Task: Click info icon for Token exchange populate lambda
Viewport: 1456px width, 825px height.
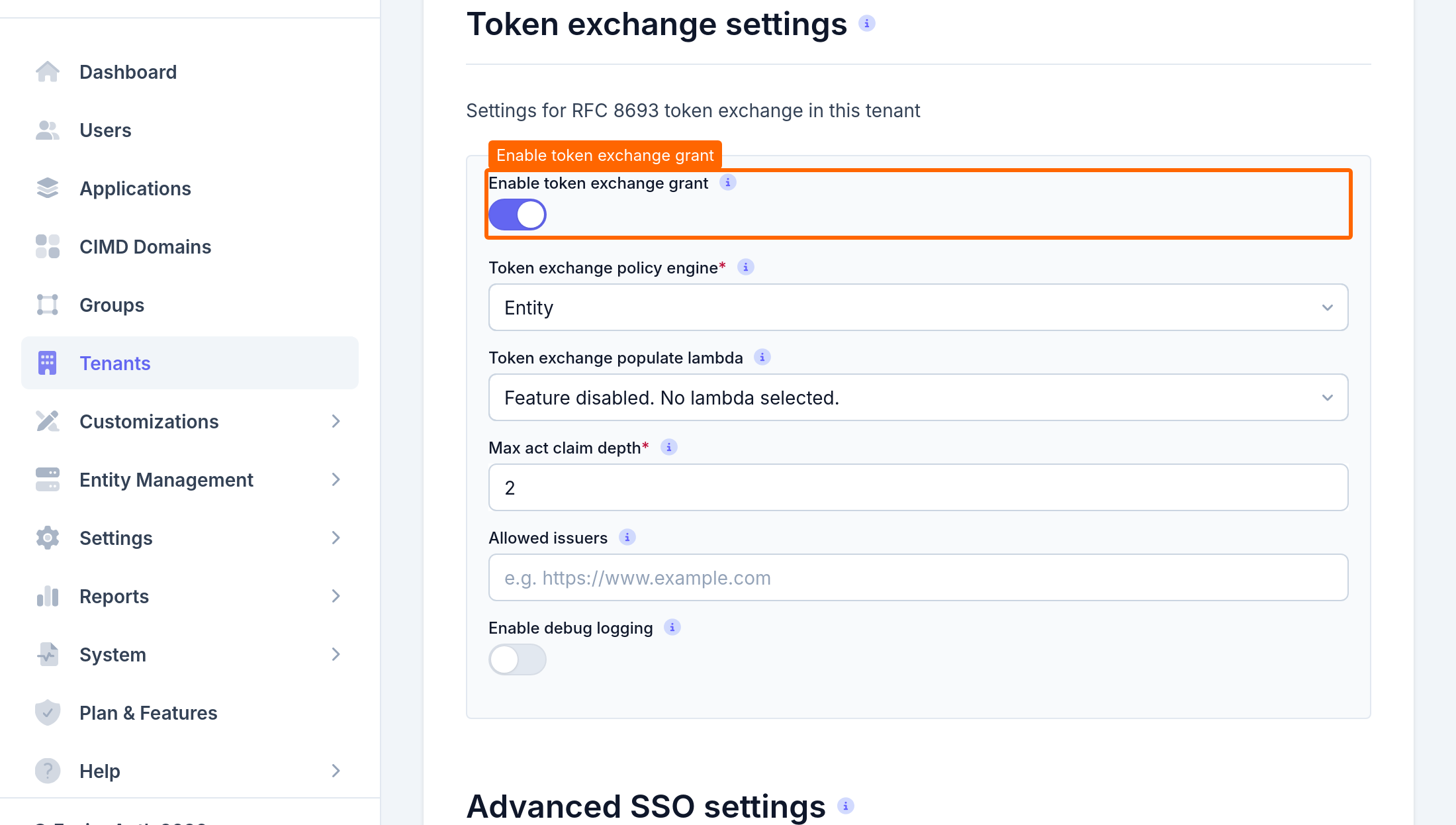Action: [762, 357]
